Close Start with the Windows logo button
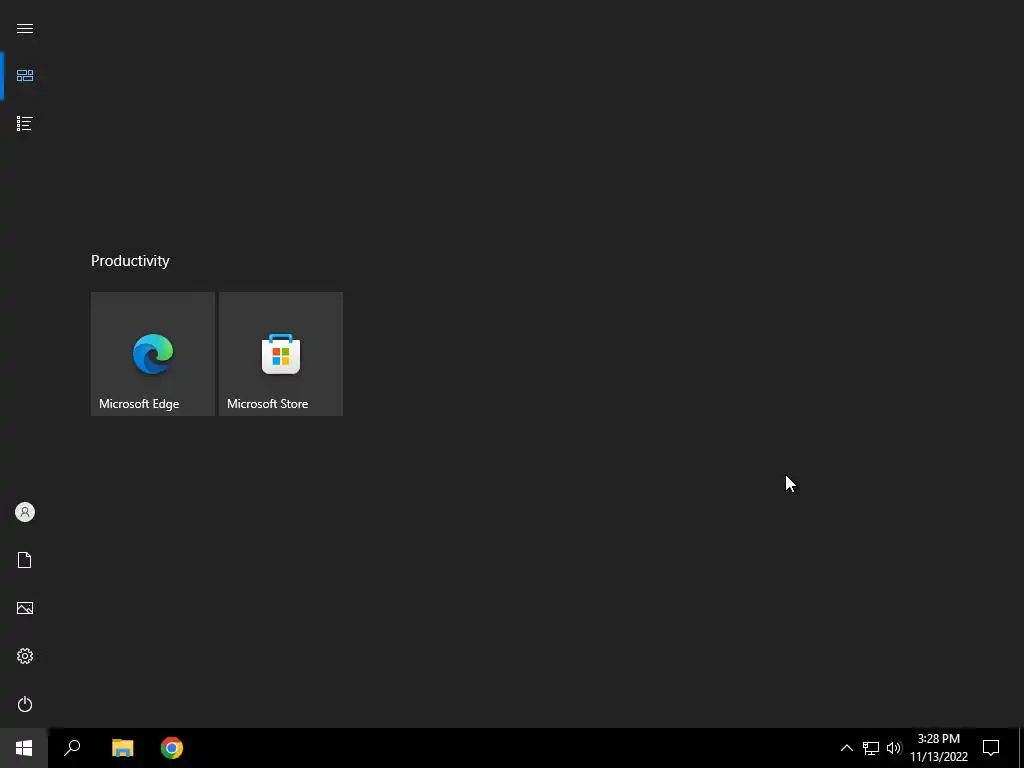Screen dimensions: 1024x768 point(24,748)
